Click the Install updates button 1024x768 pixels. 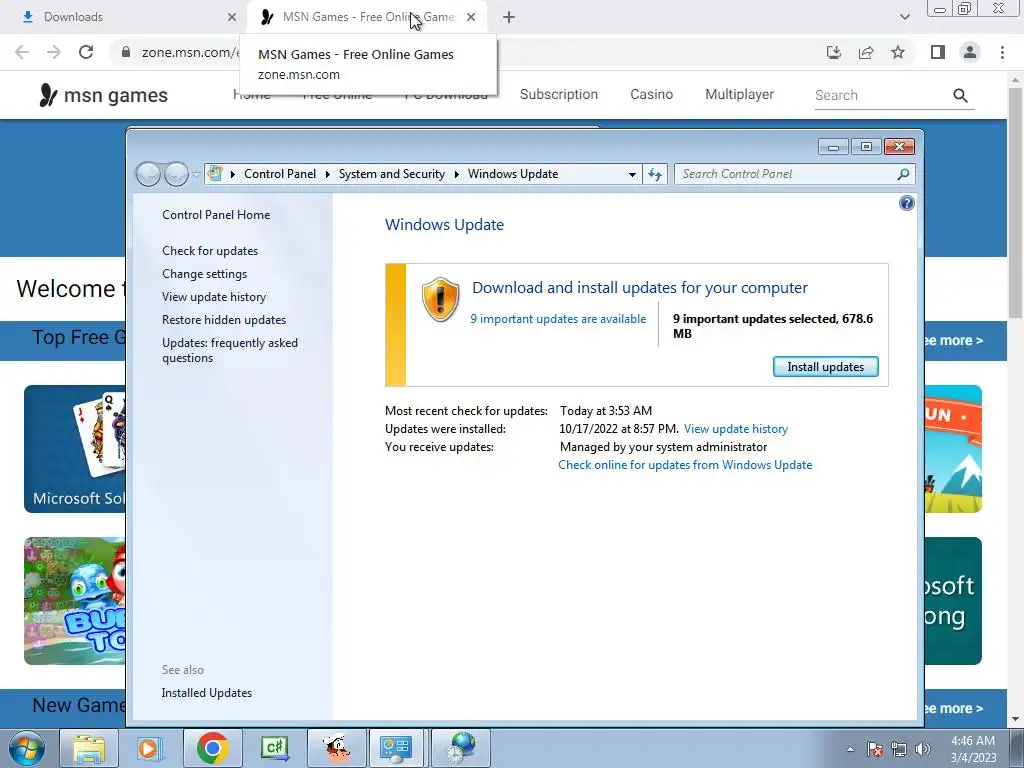click(x=825, y=367)
